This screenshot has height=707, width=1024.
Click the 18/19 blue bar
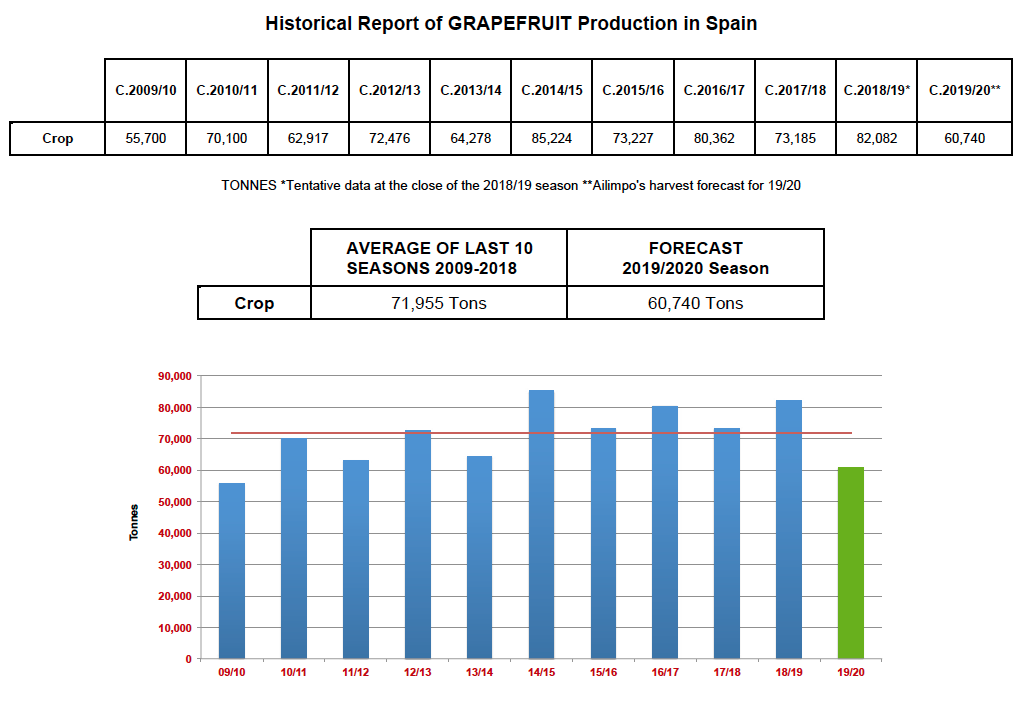click(788, 530)
